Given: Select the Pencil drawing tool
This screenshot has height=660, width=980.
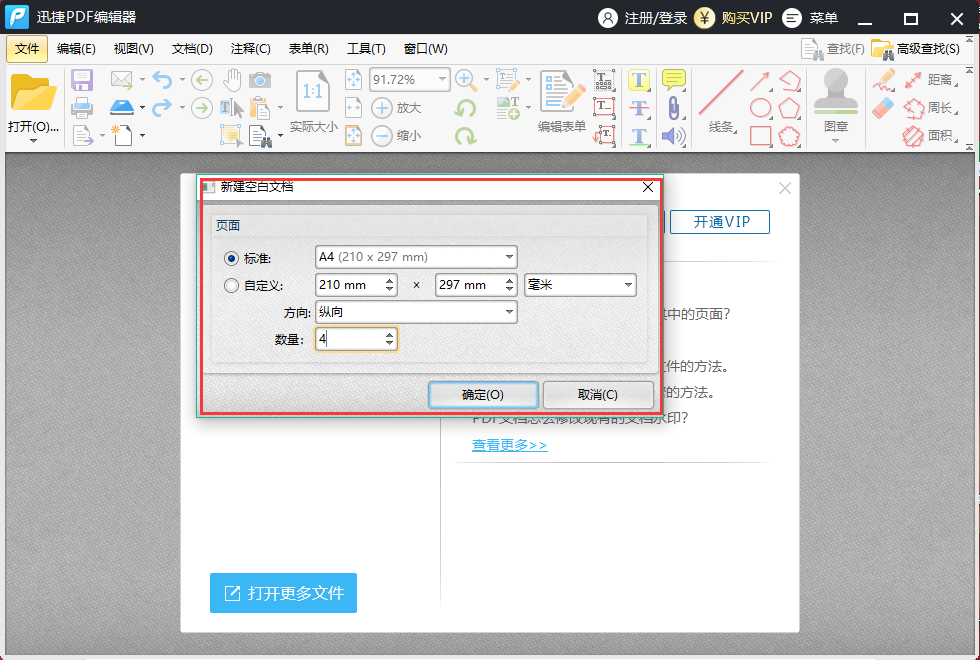Looking at the screenshot, I should [x=884, y=80].
